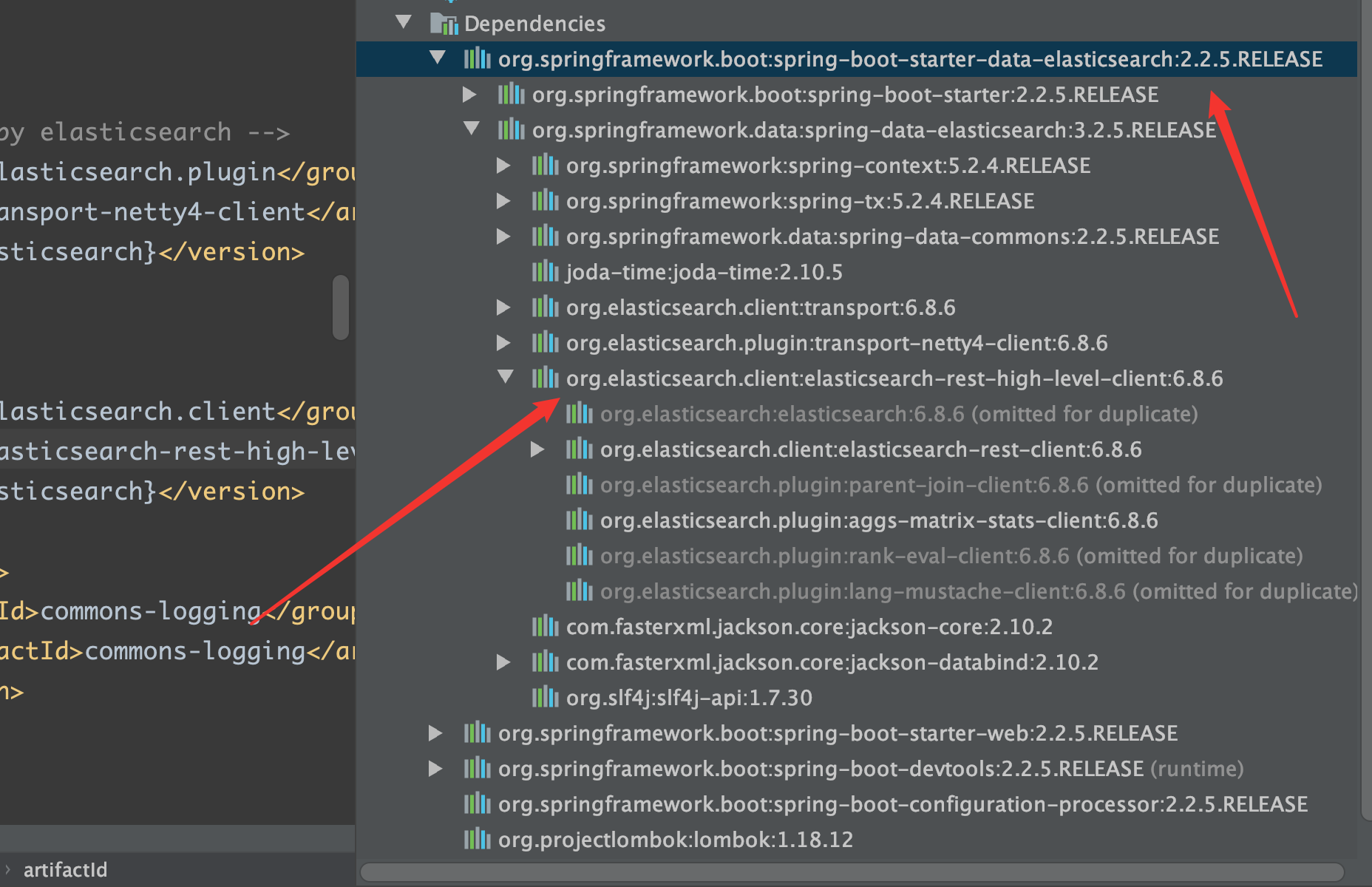1372x887 pixels.
Task: Collapse spring-boot-starter-data-elasticsearch node
Action: pos(438,58)
